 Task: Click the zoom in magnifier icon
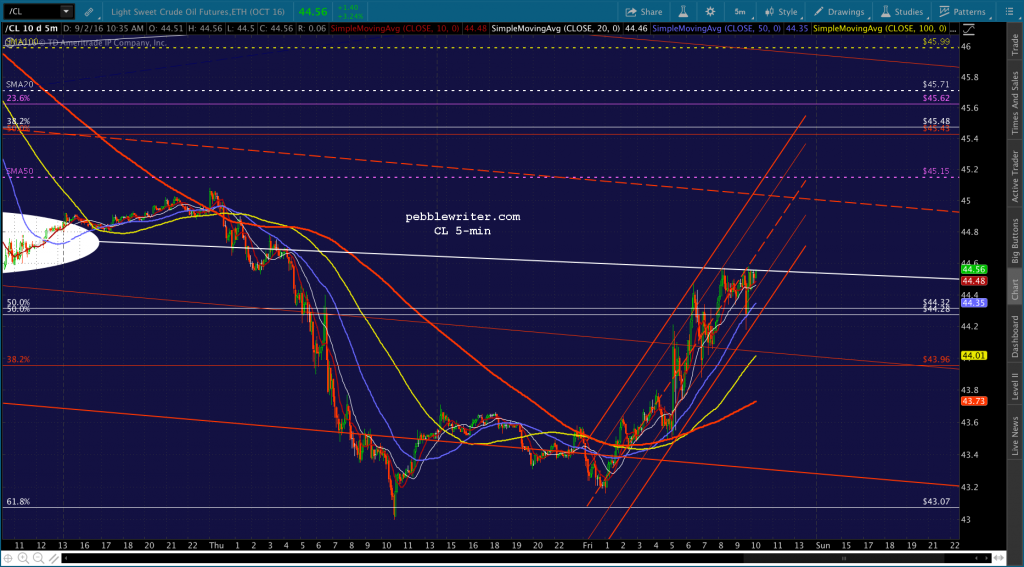pyautogui.click(x=22, y=558)
